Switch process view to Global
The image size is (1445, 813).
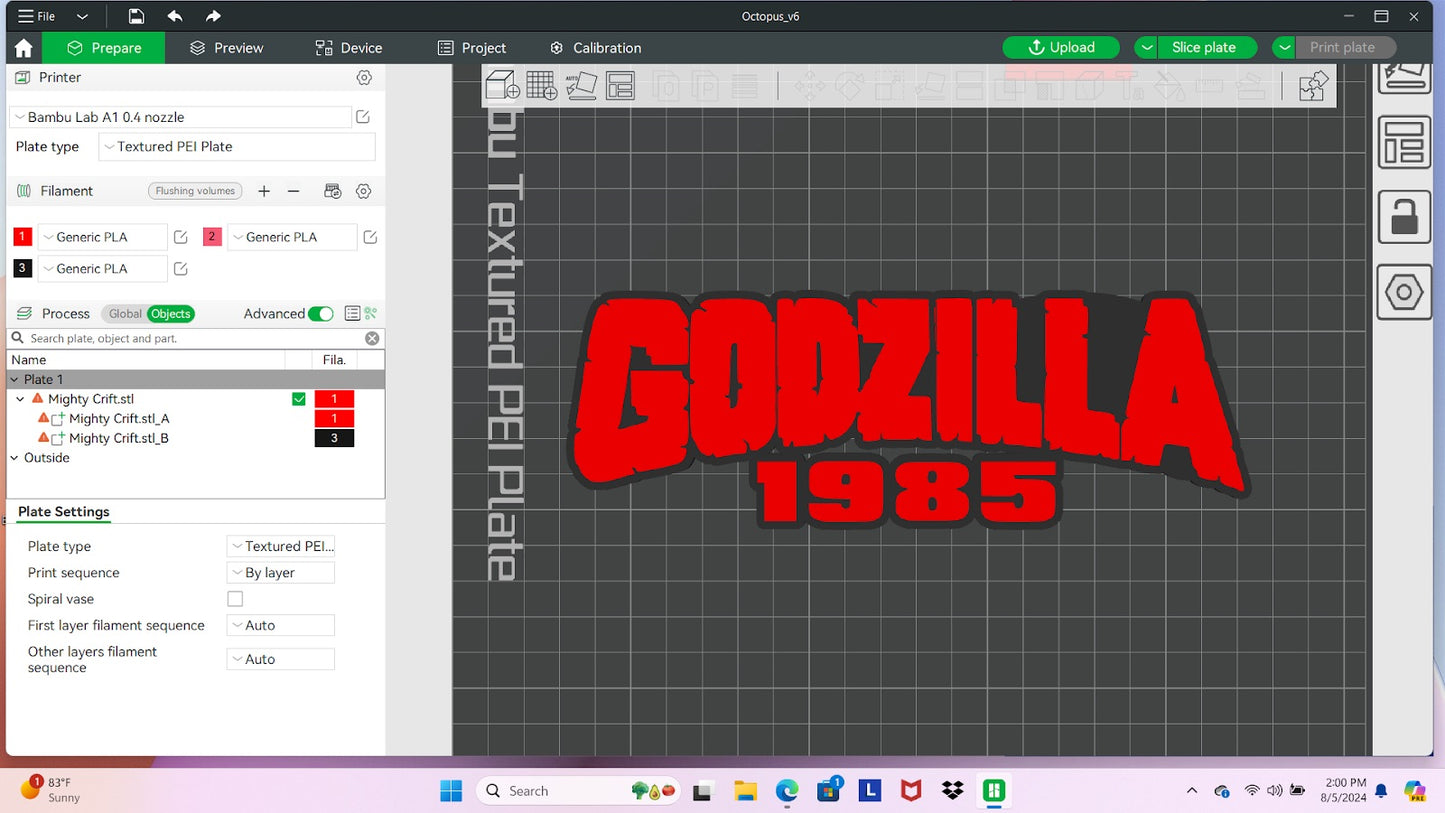pyautogui.click(x=125, y=314)
